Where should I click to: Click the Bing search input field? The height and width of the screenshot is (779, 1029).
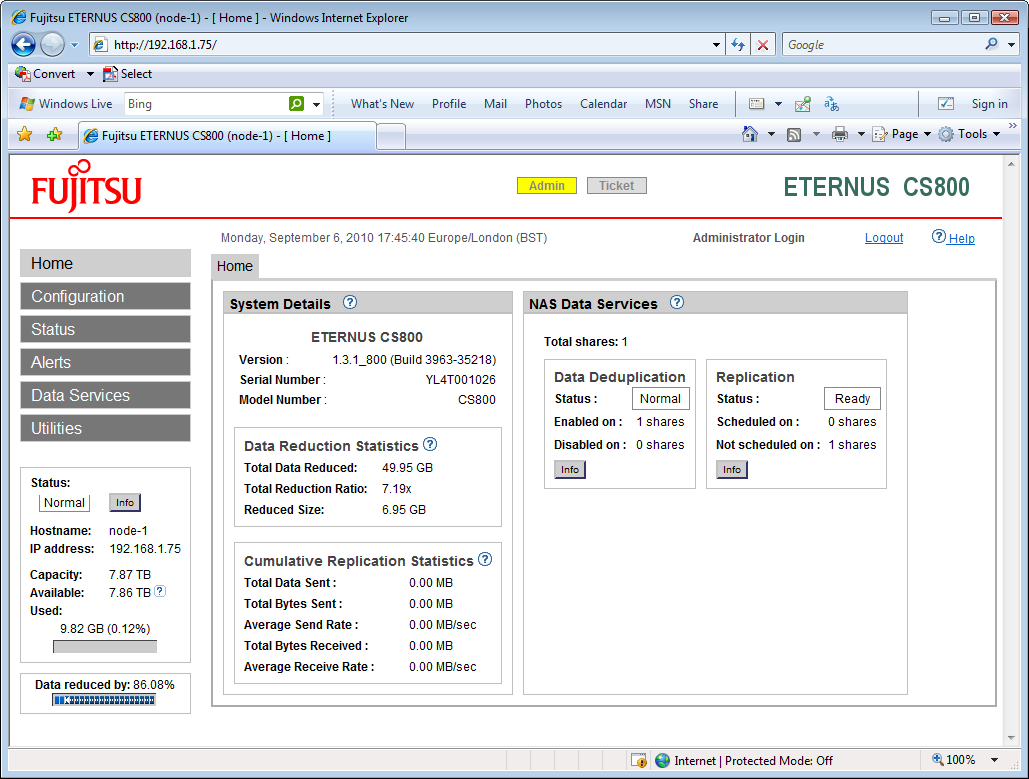(206, 104)
